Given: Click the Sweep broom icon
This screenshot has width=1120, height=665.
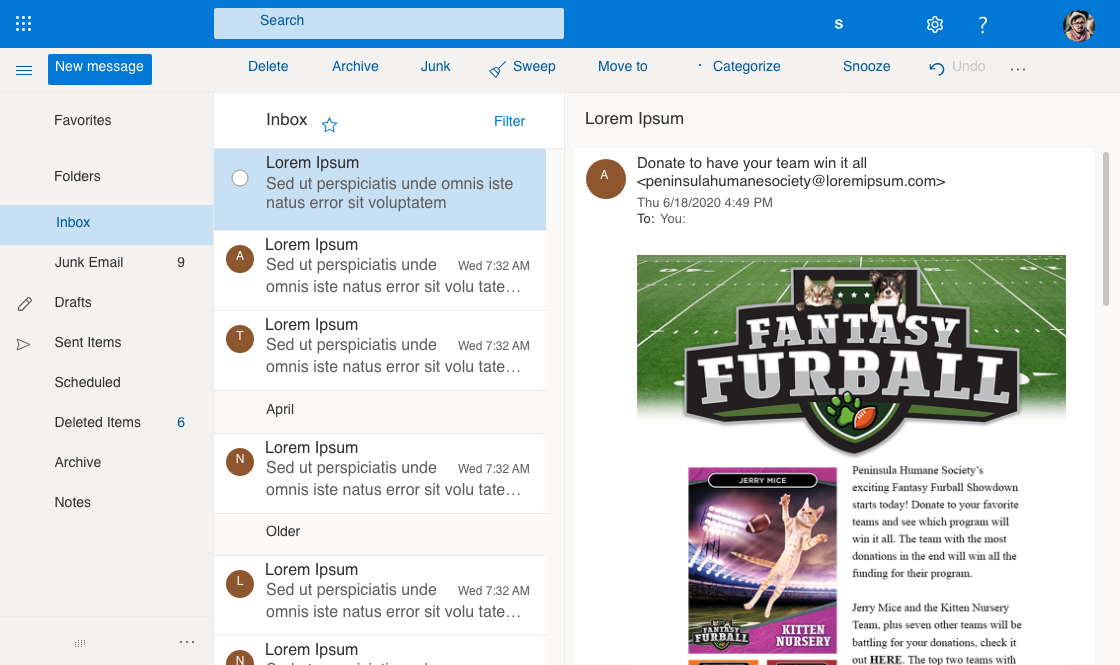Looking at the screenshot, I should click(x=497, y=69).
